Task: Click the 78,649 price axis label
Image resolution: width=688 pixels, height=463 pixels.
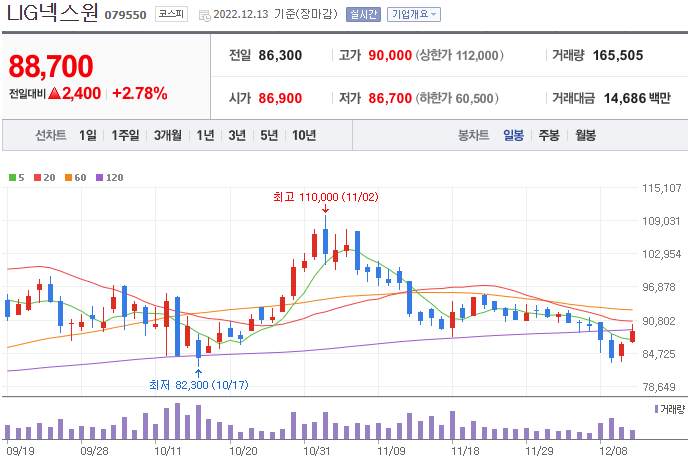Action: 659,387
